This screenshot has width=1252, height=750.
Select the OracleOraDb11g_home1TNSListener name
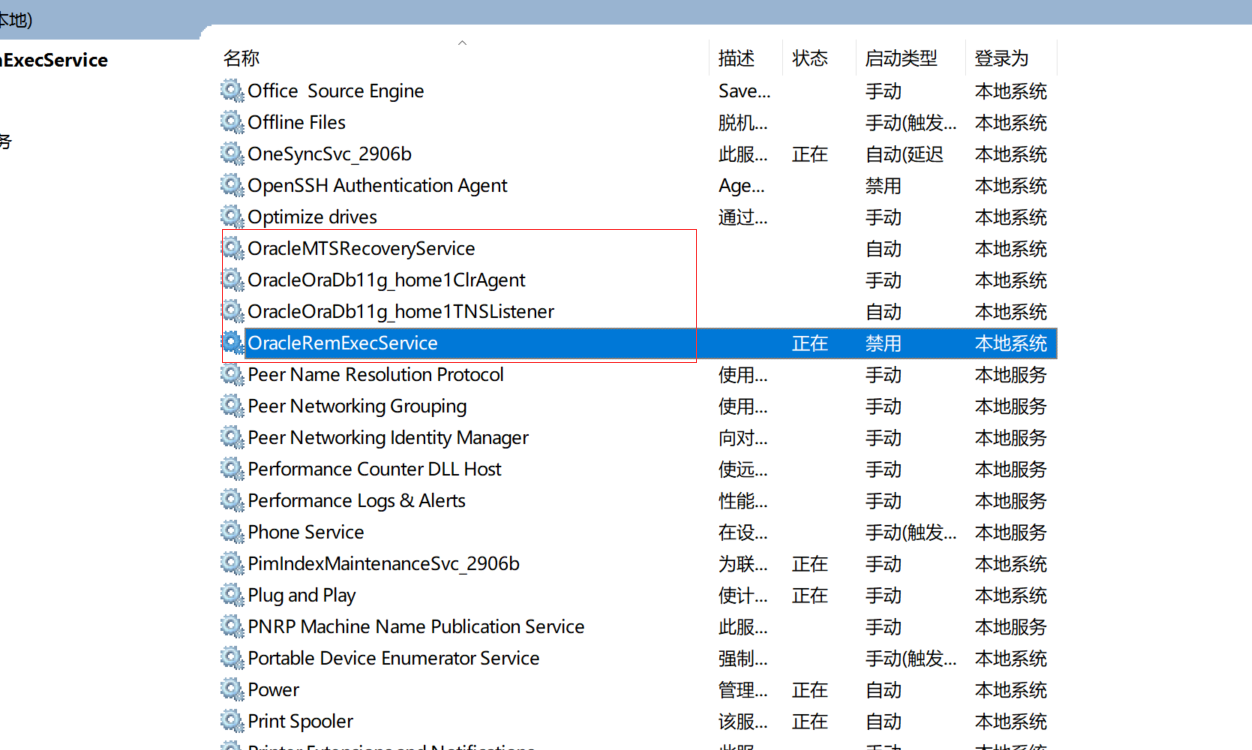click(x=401, y=312)
